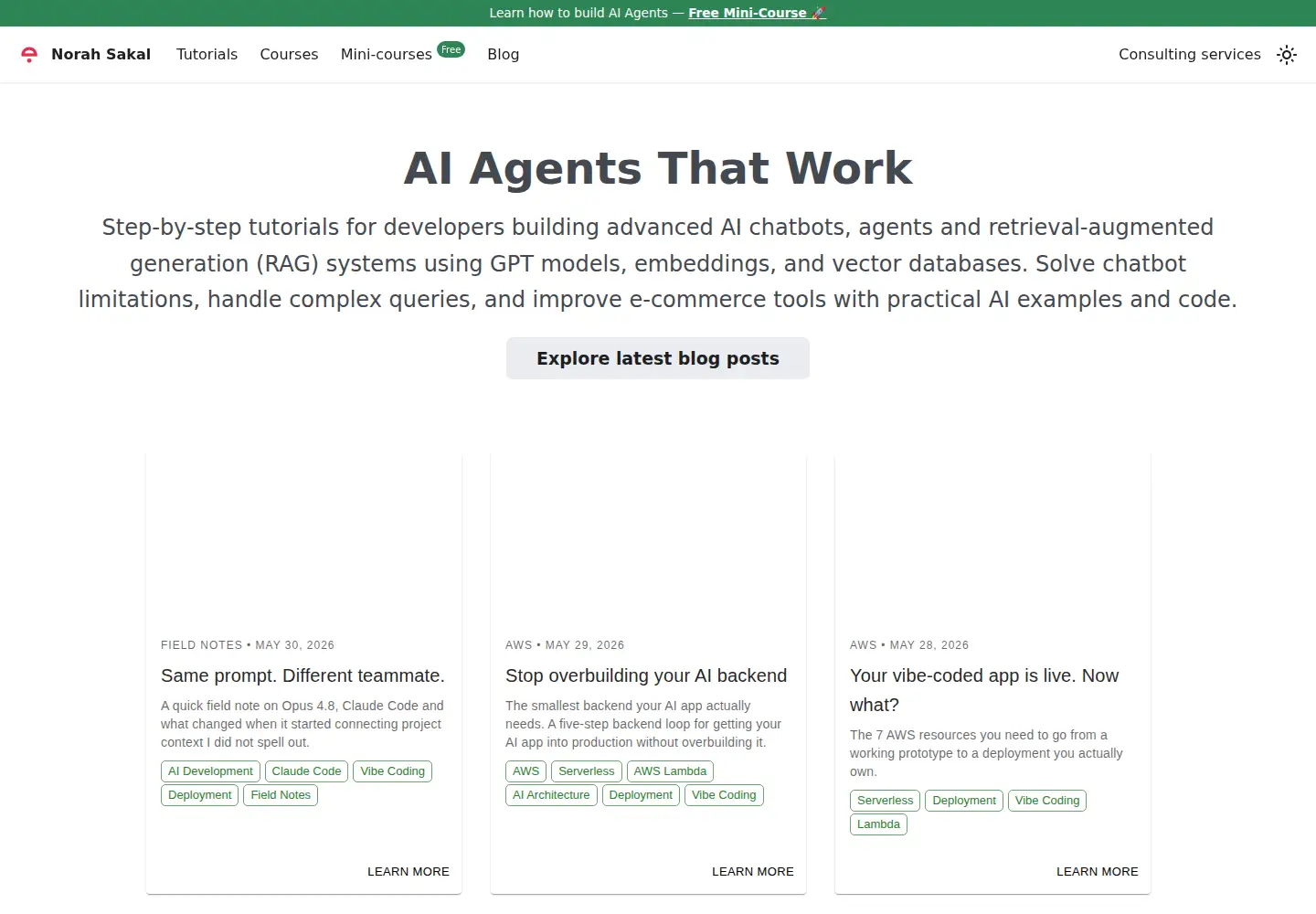Click the Free Mini-Course banner link
This screenshot has width=1316, height=914.
(757, 13)
